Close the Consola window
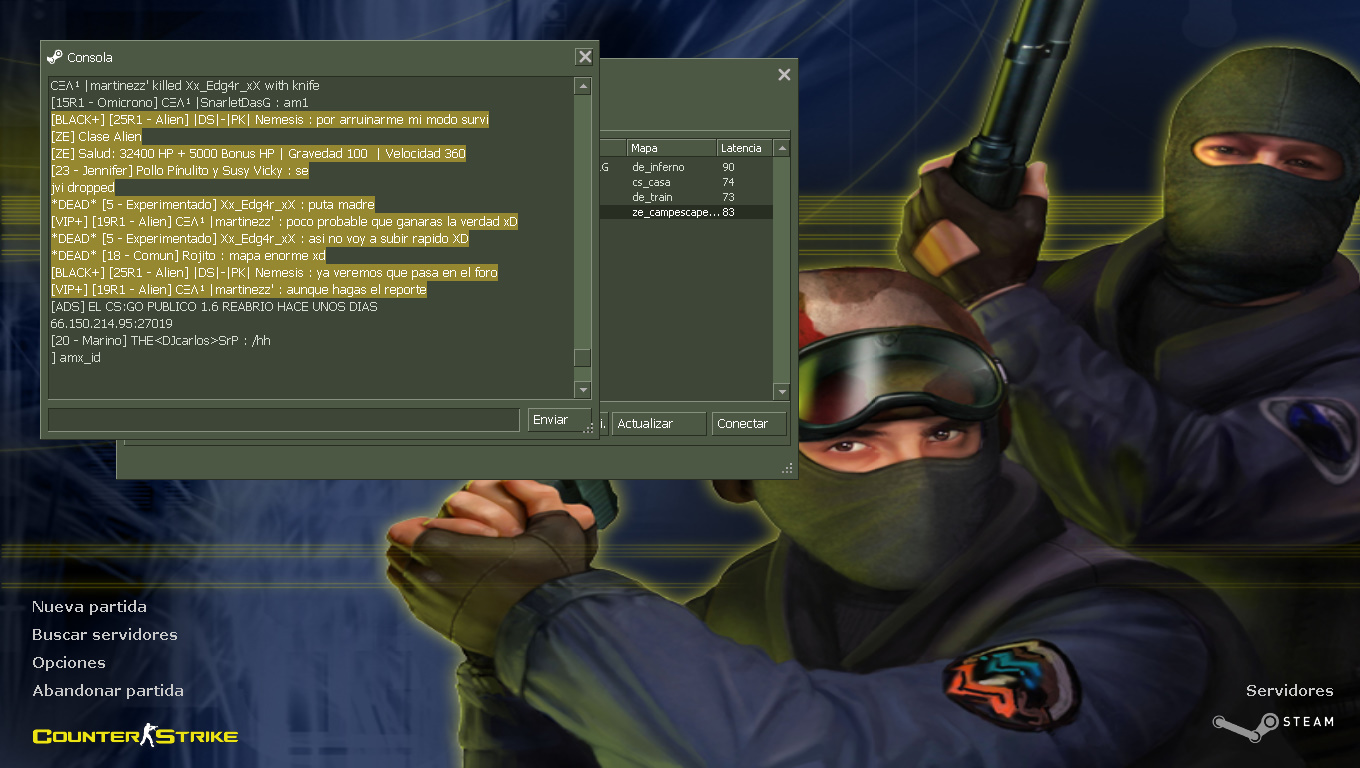Image resolution: width=1360 pixels, height=768 pixels. 585,57
